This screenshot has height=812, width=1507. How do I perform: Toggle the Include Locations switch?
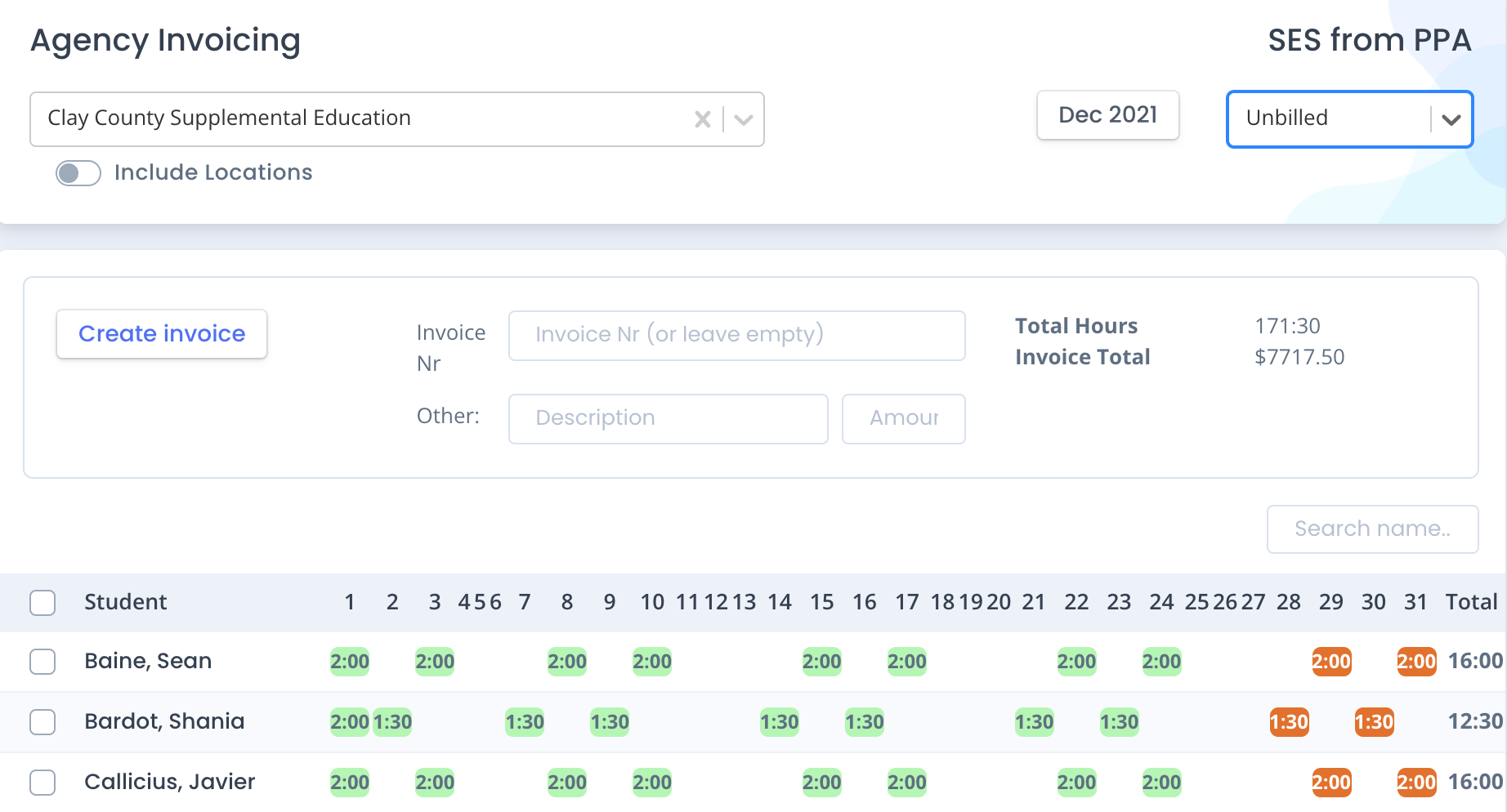pyautogui.click(x=78, y=173)
